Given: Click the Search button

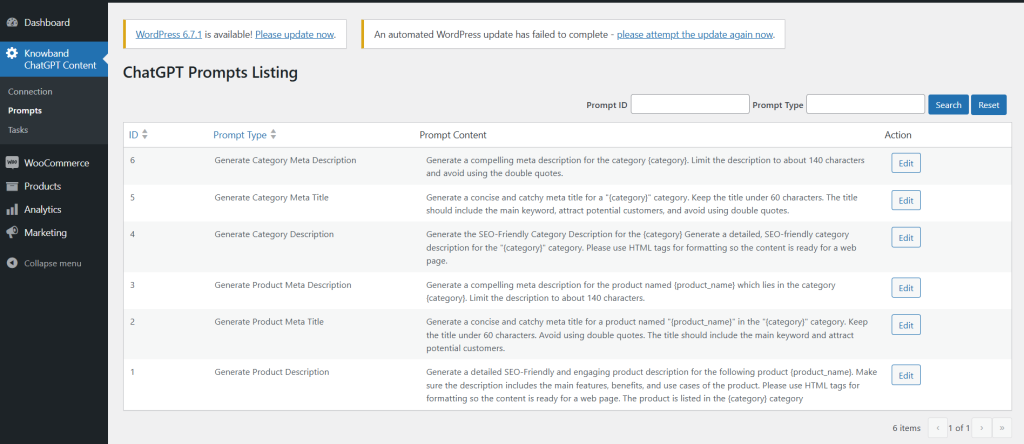Looking at the screenshot, I should [948, 104].
